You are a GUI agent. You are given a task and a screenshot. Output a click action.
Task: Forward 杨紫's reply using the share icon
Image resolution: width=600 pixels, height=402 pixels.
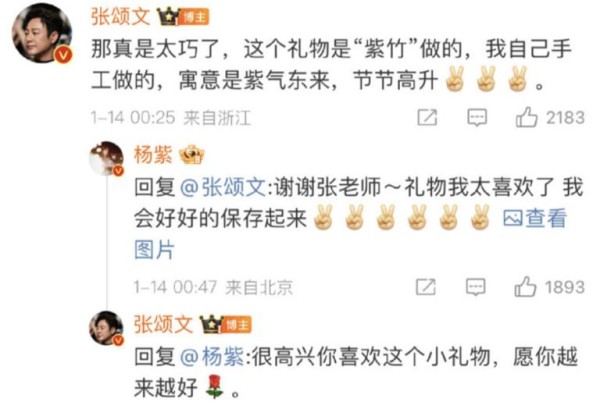click(426, 287)
